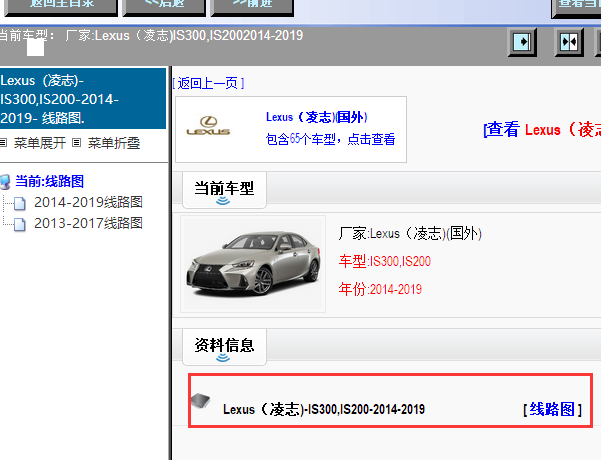The height and width of the screenshot is (460, 601).
Task: Click the <<后退 back button
Action: pyautogui.click(x=164, y=7)
